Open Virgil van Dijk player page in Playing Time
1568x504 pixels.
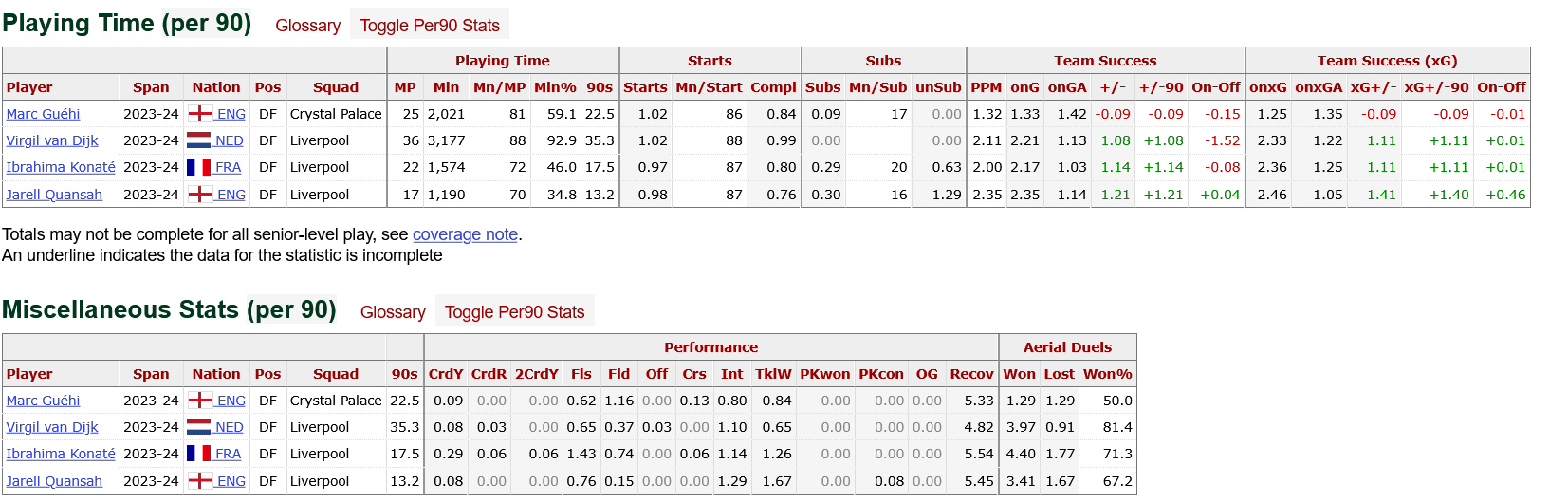pos(52,140)
